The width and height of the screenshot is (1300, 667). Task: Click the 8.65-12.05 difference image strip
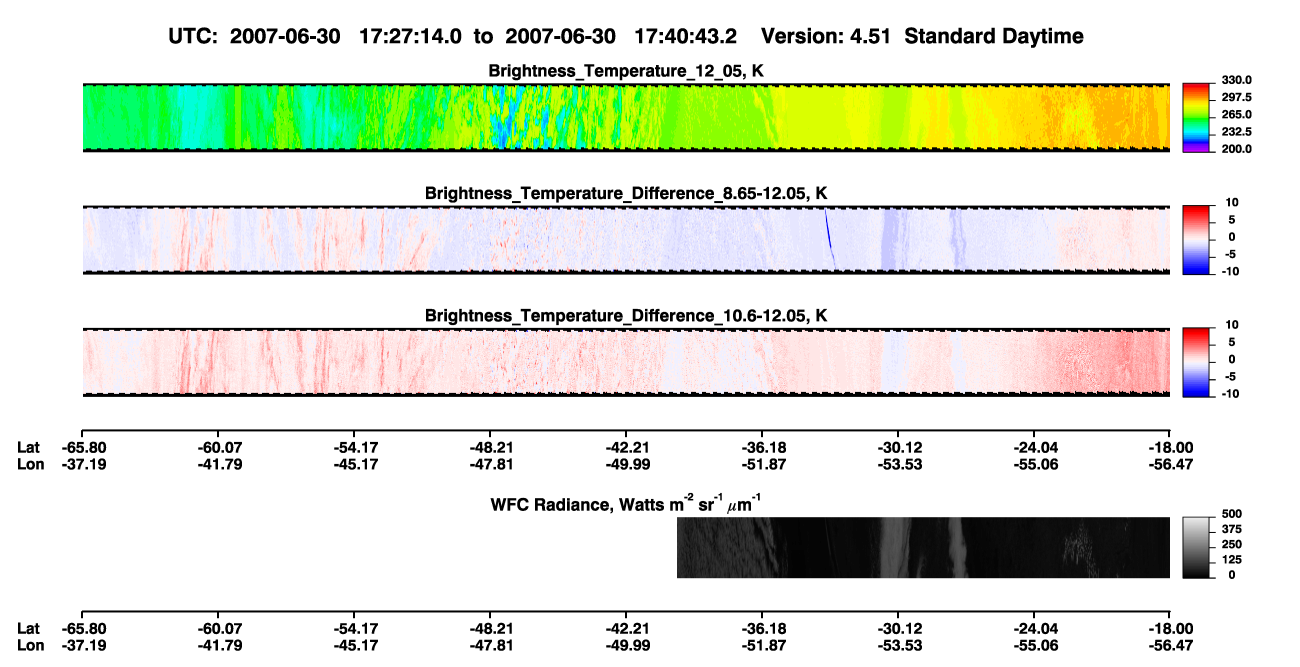(626, 239)
